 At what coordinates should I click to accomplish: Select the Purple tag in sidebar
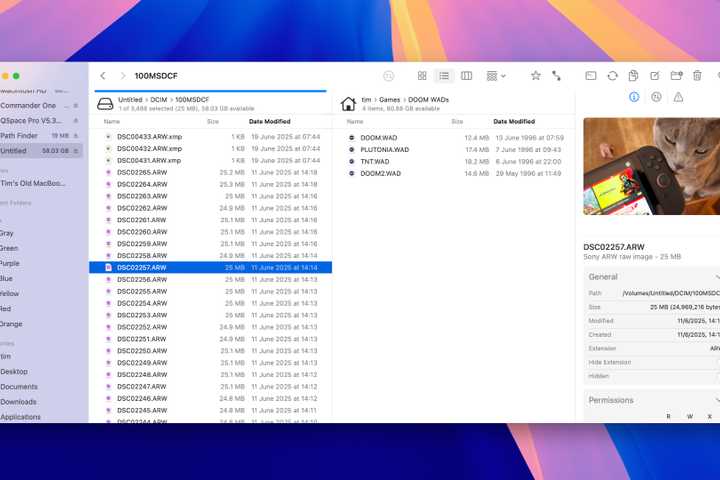click(10, 264)
